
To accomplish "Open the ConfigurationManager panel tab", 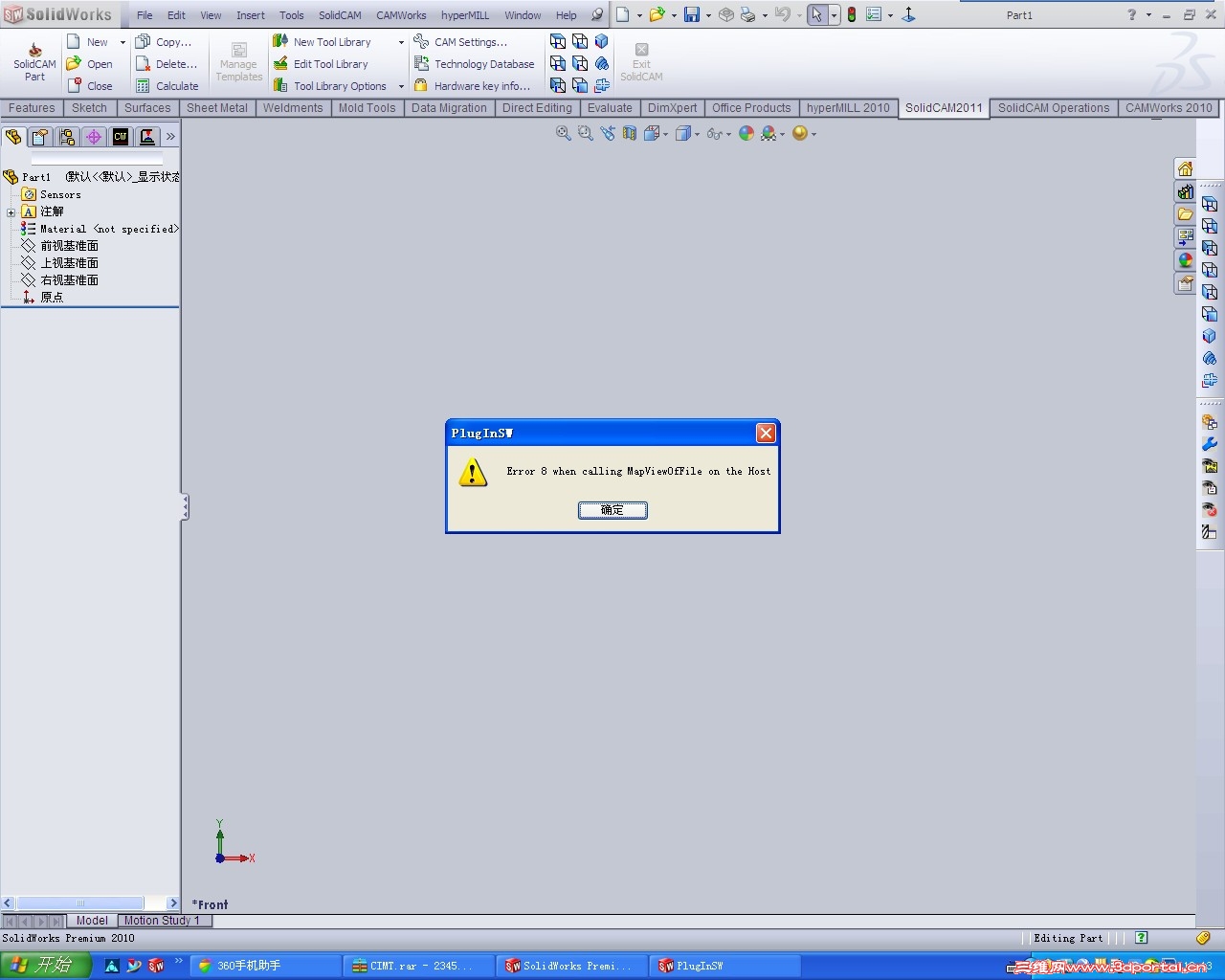I will click(67, 137).
